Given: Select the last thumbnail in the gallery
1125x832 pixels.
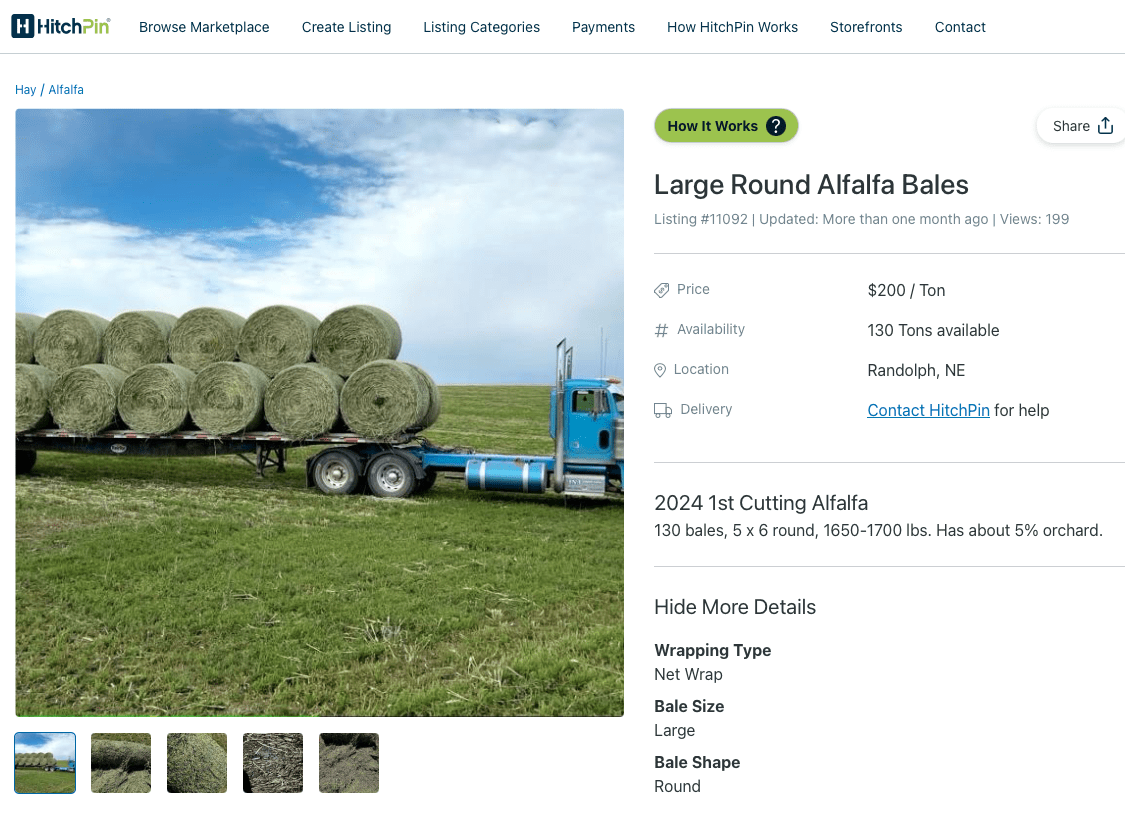Looking at the screenshot, I should tap(349, 763).
